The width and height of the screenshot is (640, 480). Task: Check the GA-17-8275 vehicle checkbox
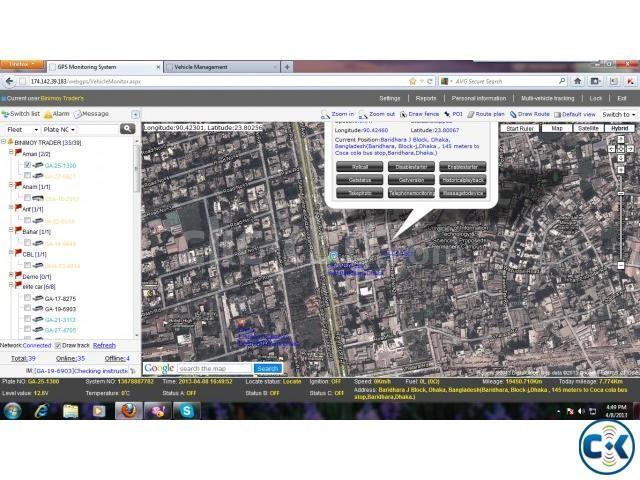[x=28, y=299]
